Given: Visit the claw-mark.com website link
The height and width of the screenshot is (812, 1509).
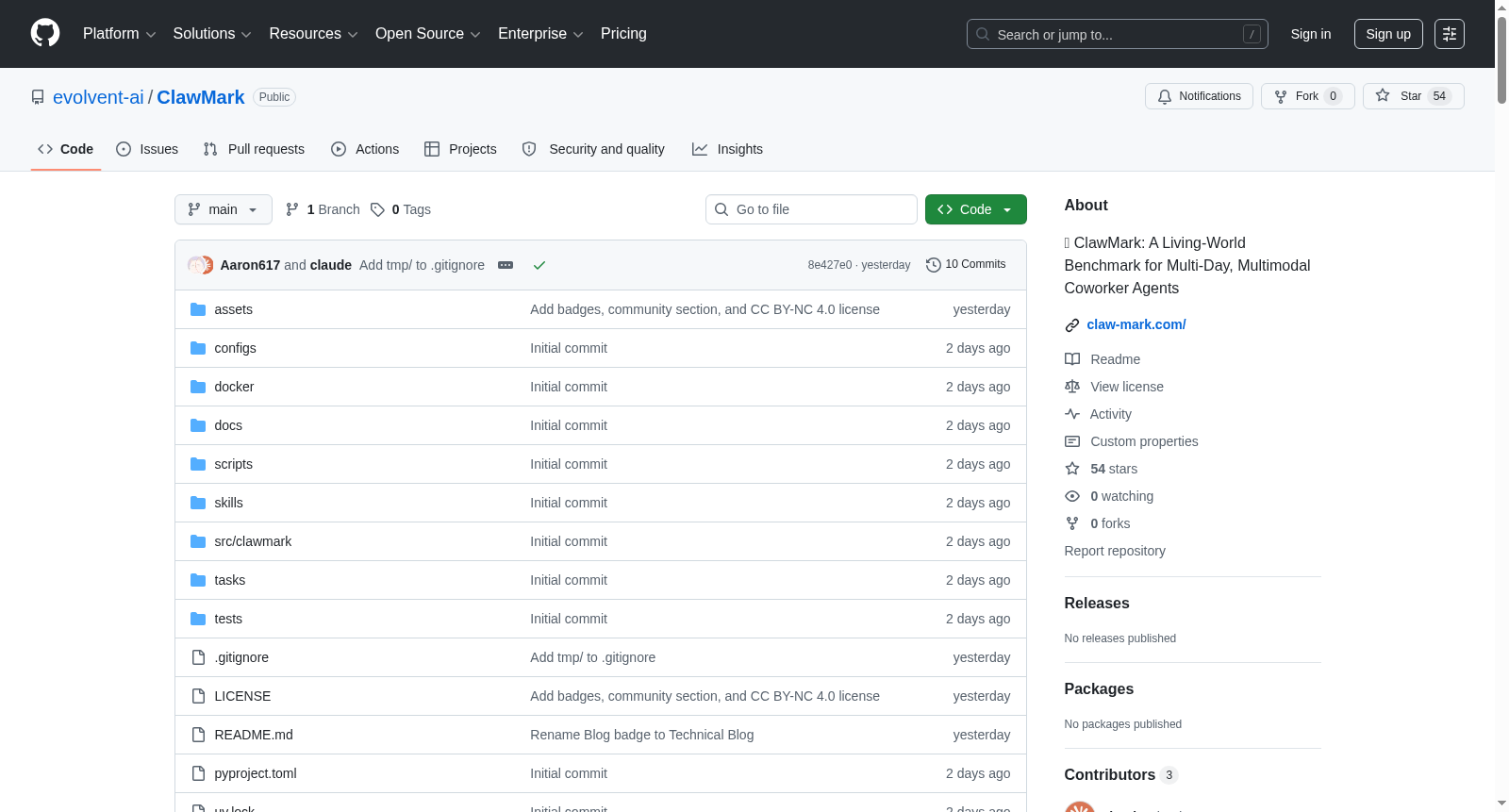Looking at the screenshot, I should point(1136,324).
